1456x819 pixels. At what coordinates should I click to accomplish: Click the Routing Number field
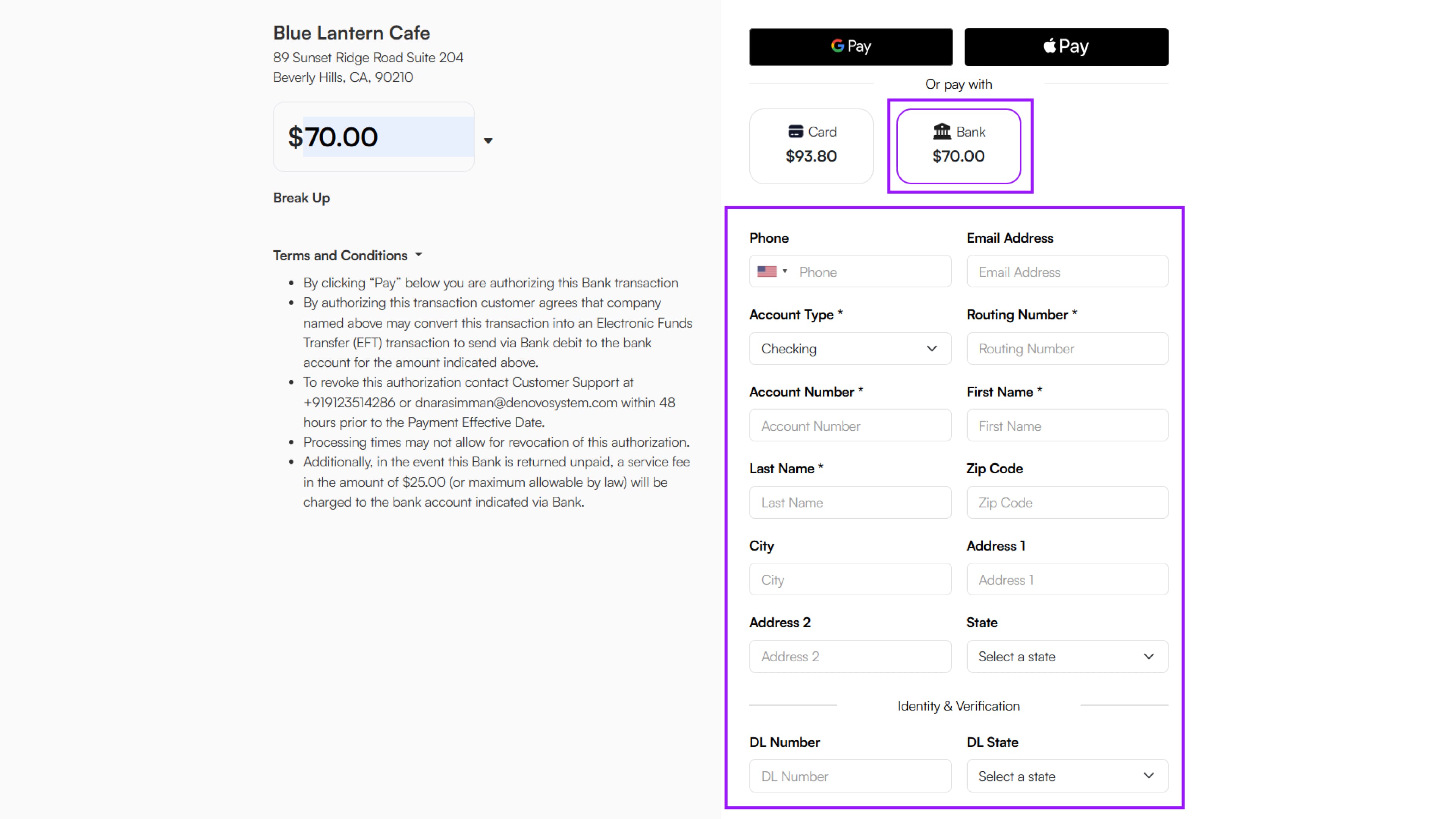[1067, 348]
